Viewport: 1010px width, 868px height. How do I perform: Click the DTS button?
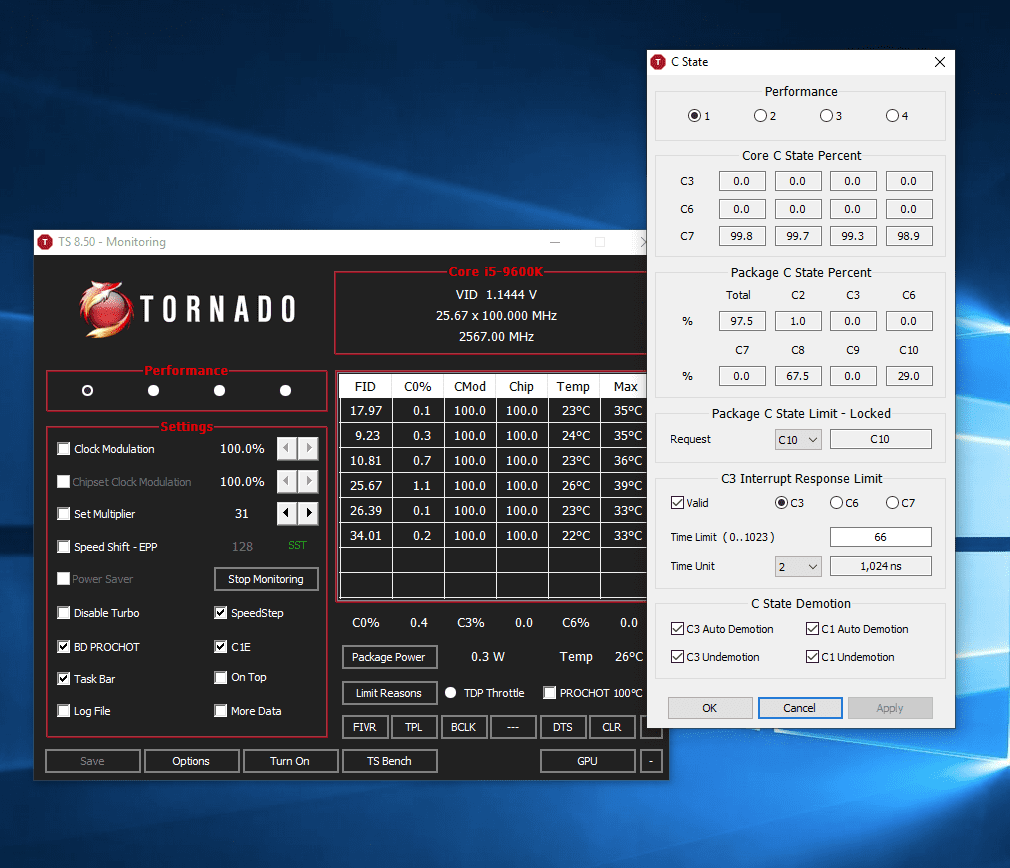point(563,727)
